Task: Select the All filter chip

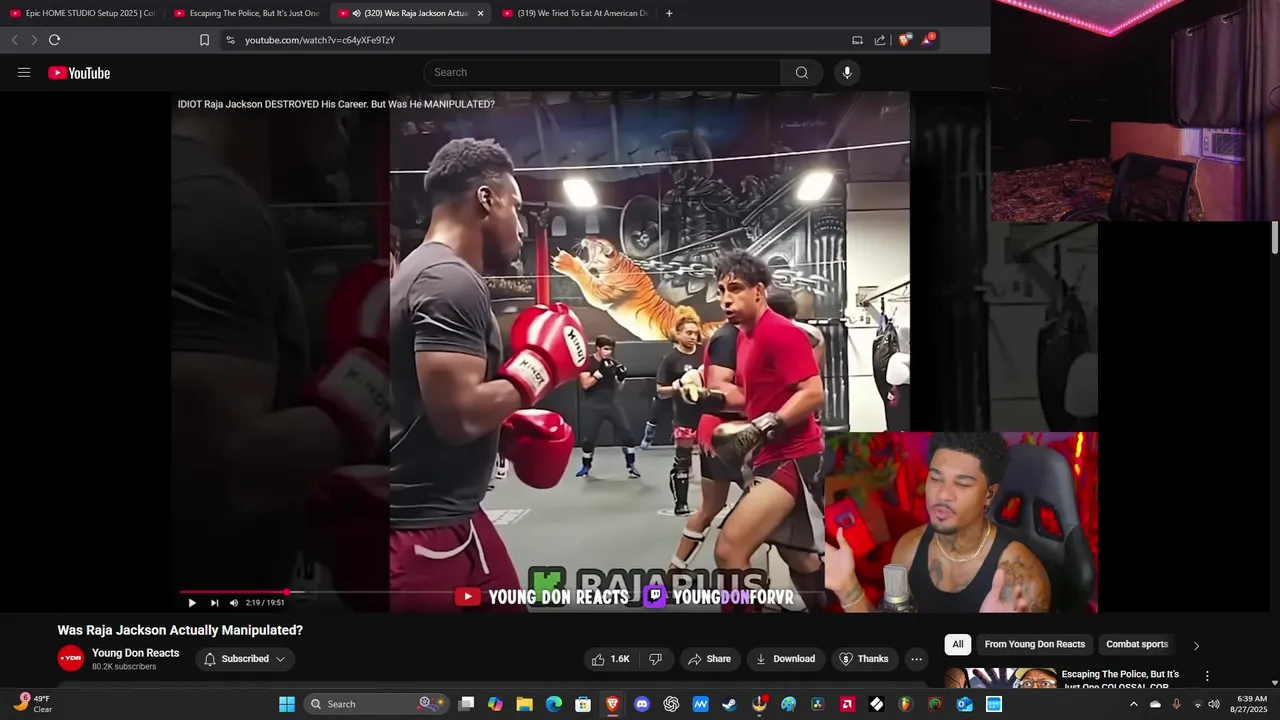Action: pyautogui.click(x=958, y=644)
